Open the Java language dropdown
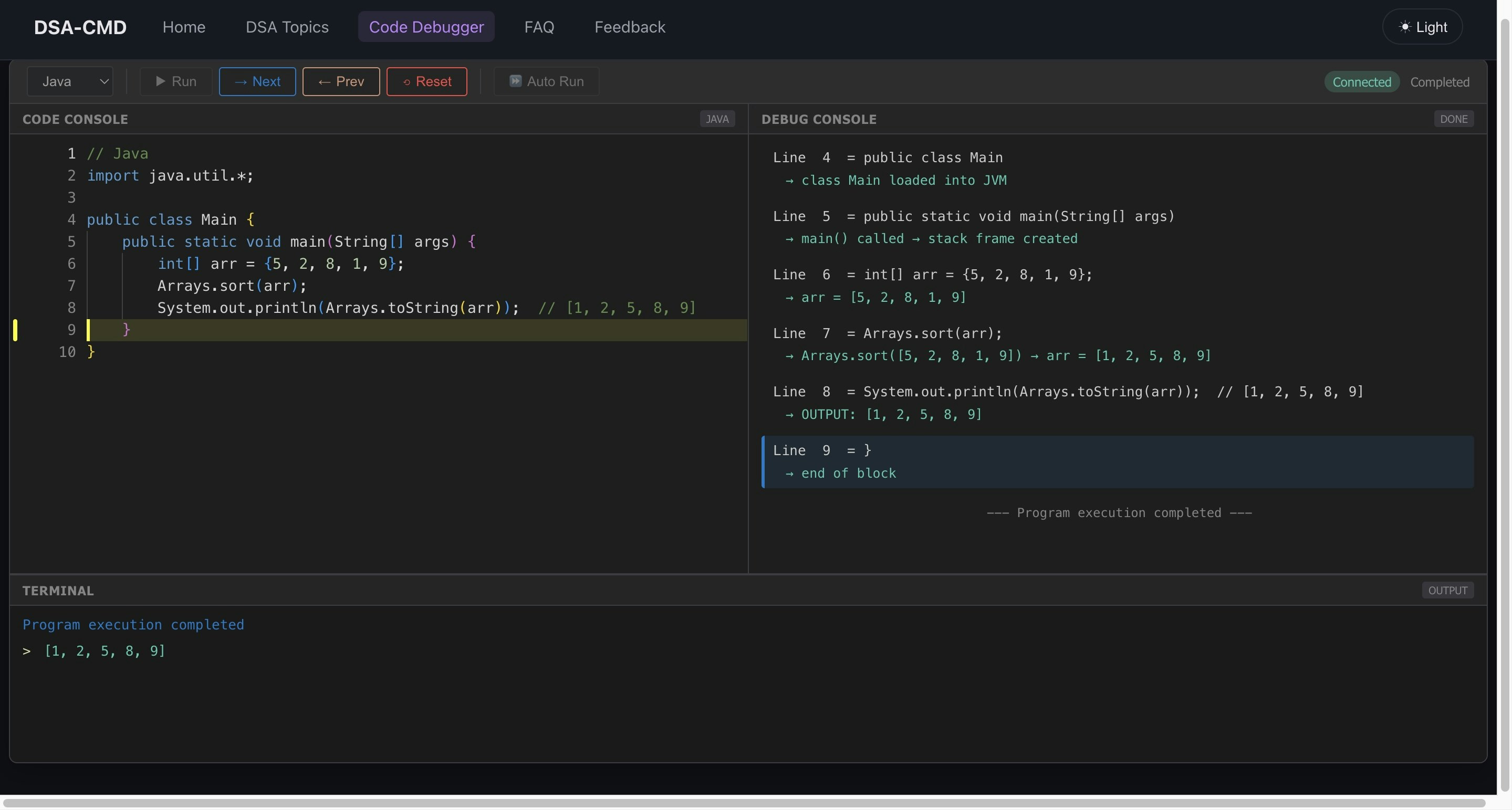This screenshot has width=1512, height=810. (70, 81)
